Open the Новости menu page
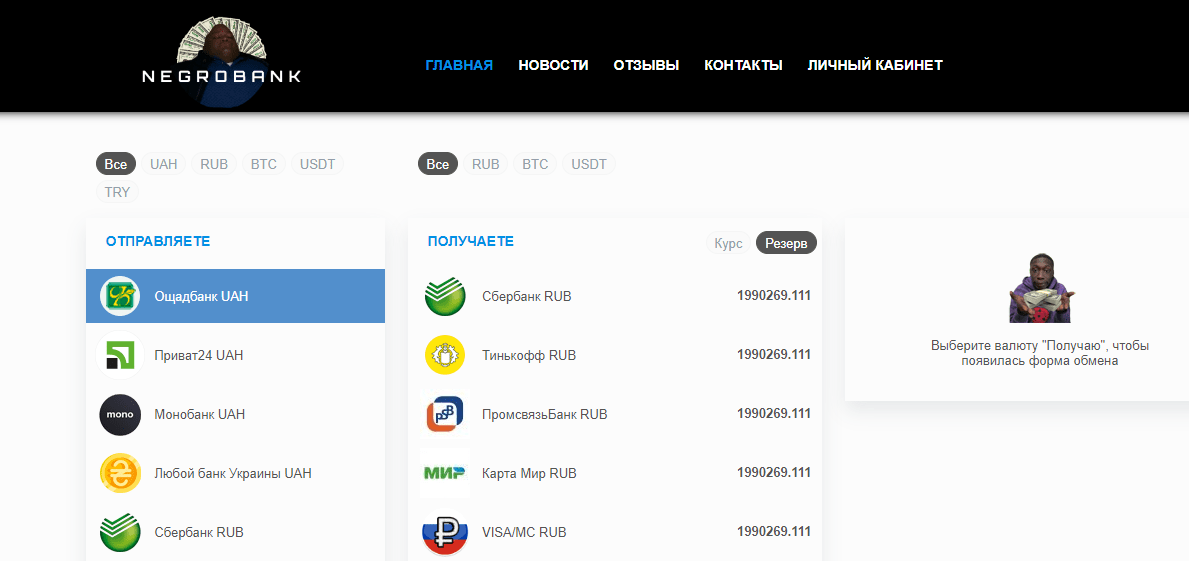 coord(553,65)
